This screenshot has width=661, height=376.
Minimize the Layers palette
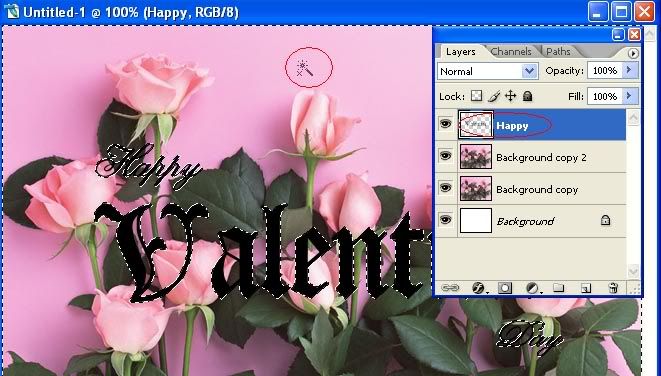click(618, 35)
